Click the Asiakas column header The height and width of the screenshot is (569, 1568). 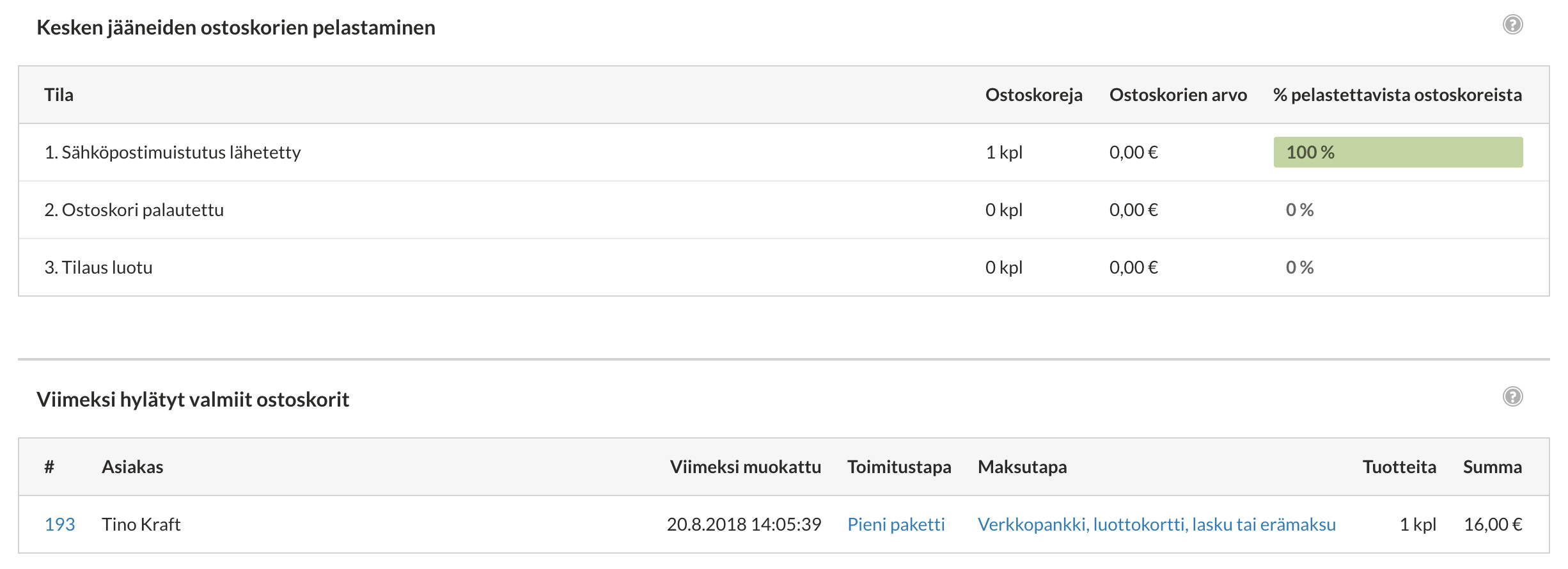coord(132,467)
